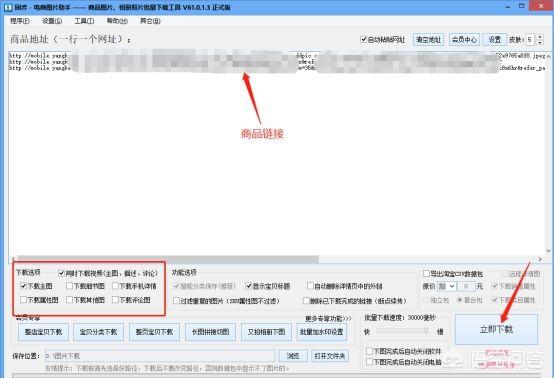Enable the 下载属性图 checkbox

24,300
